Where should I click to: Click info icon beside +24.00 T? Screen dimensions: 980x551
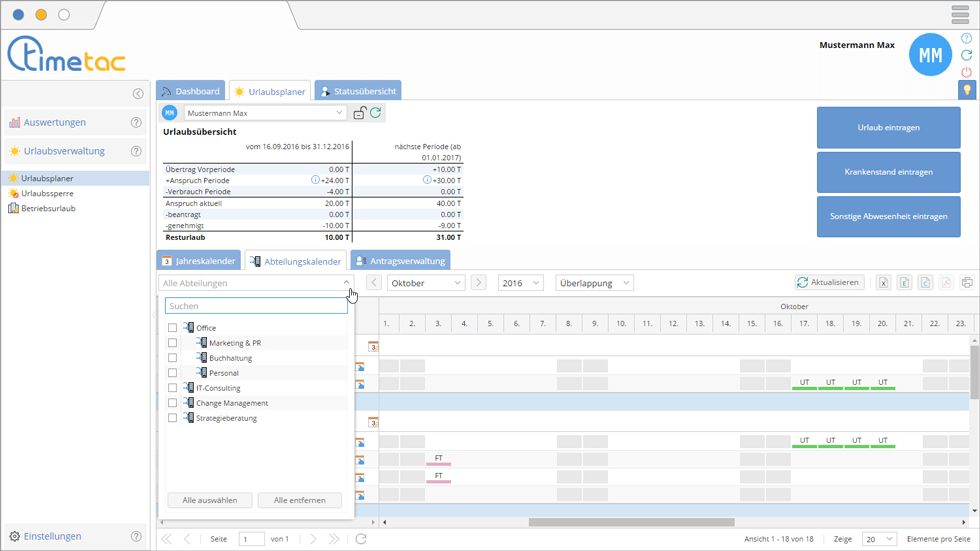[x=315, y=180]
